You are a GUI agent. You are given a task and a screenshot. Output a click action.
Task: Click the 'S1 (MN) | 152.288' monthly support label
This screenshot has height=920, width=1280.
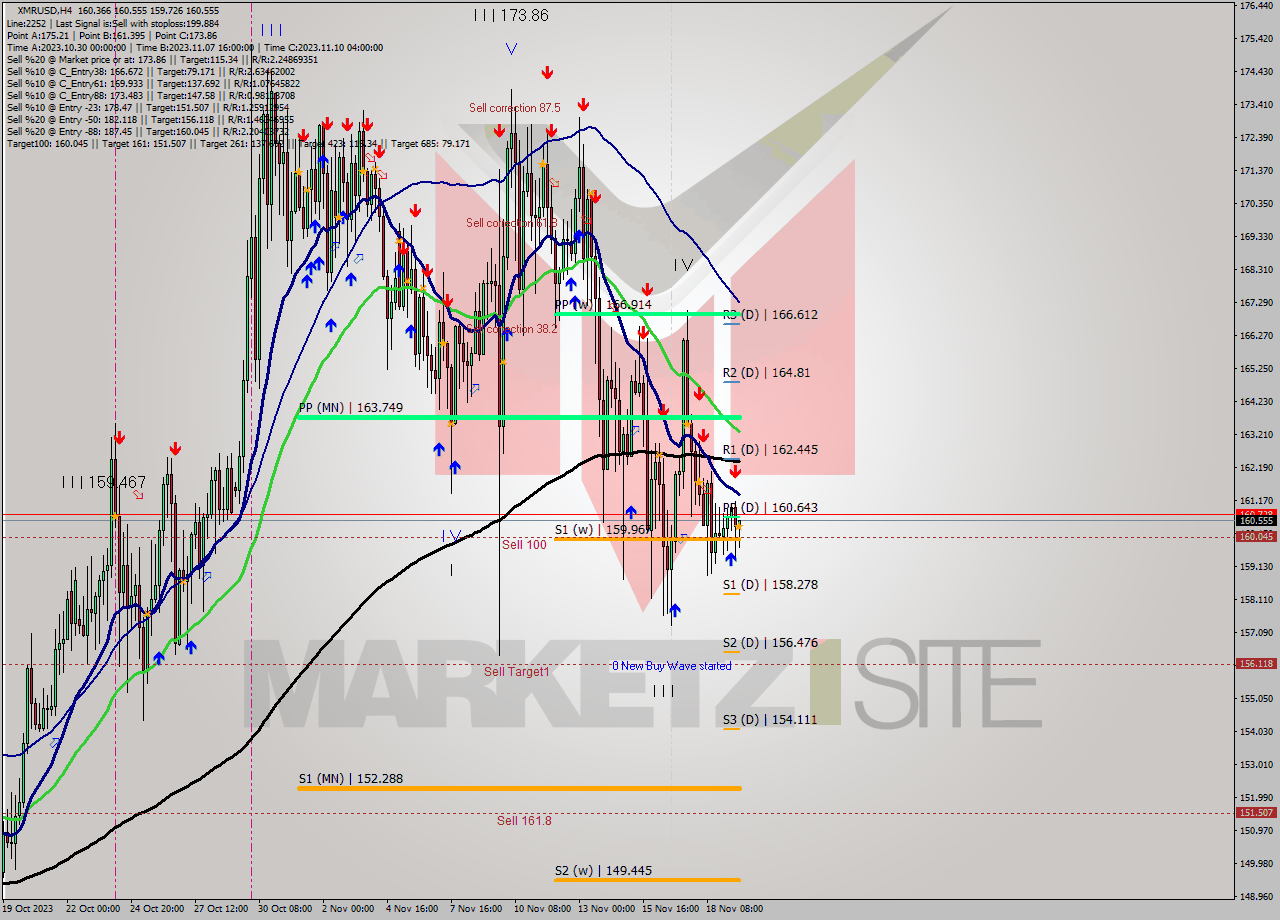pyautogui.click(x=350, y=778)
